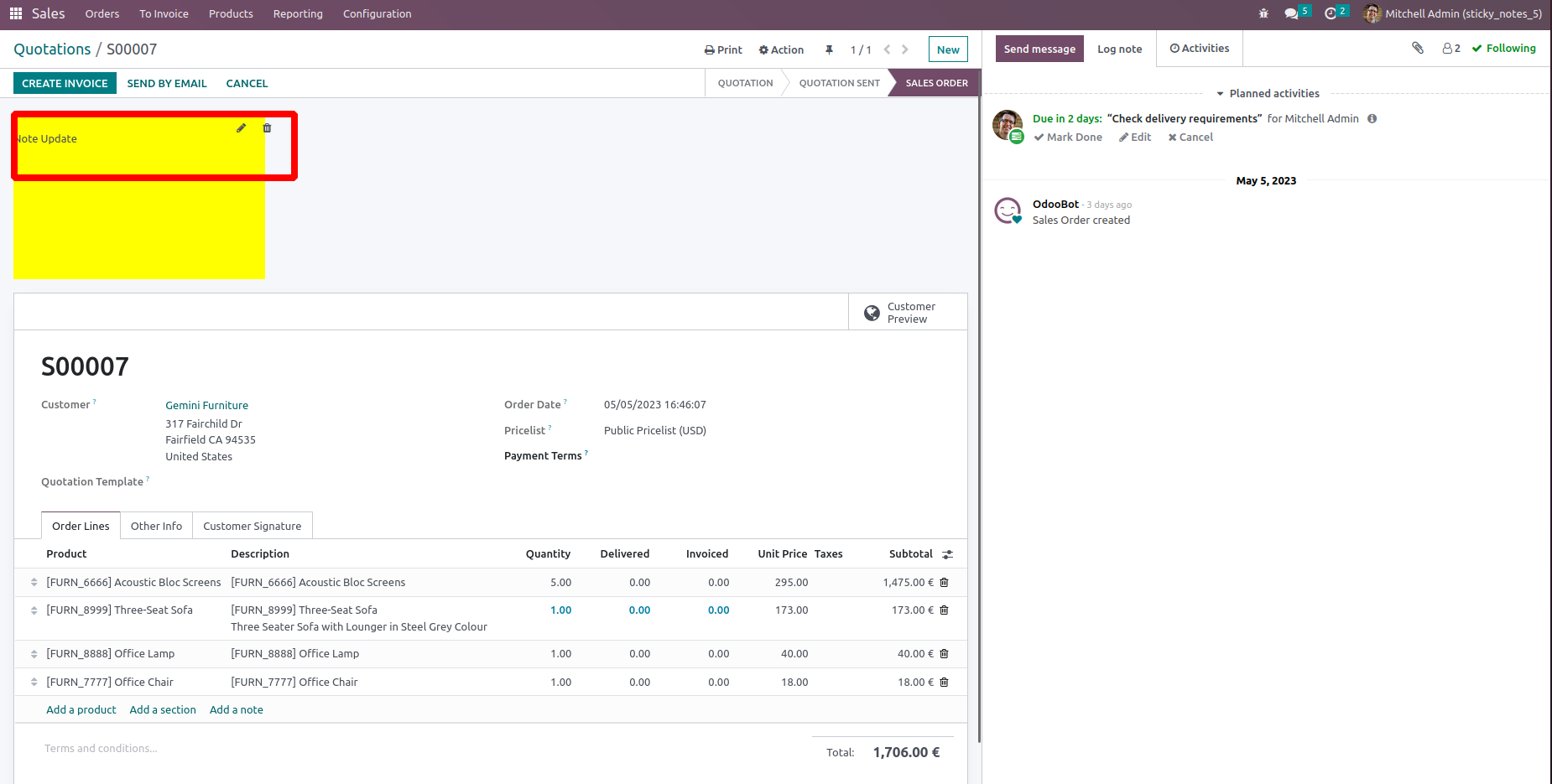
Task: Click the yellow sticky note body
Action: click(138, 226)
